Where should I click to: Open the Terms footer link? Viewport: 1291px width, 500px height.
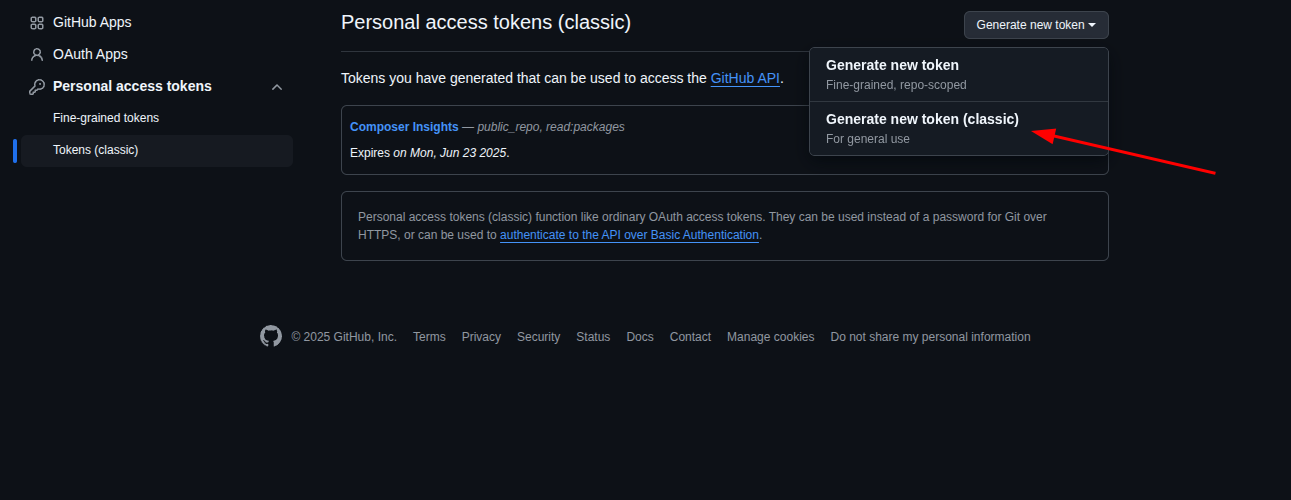pos(429,337)
